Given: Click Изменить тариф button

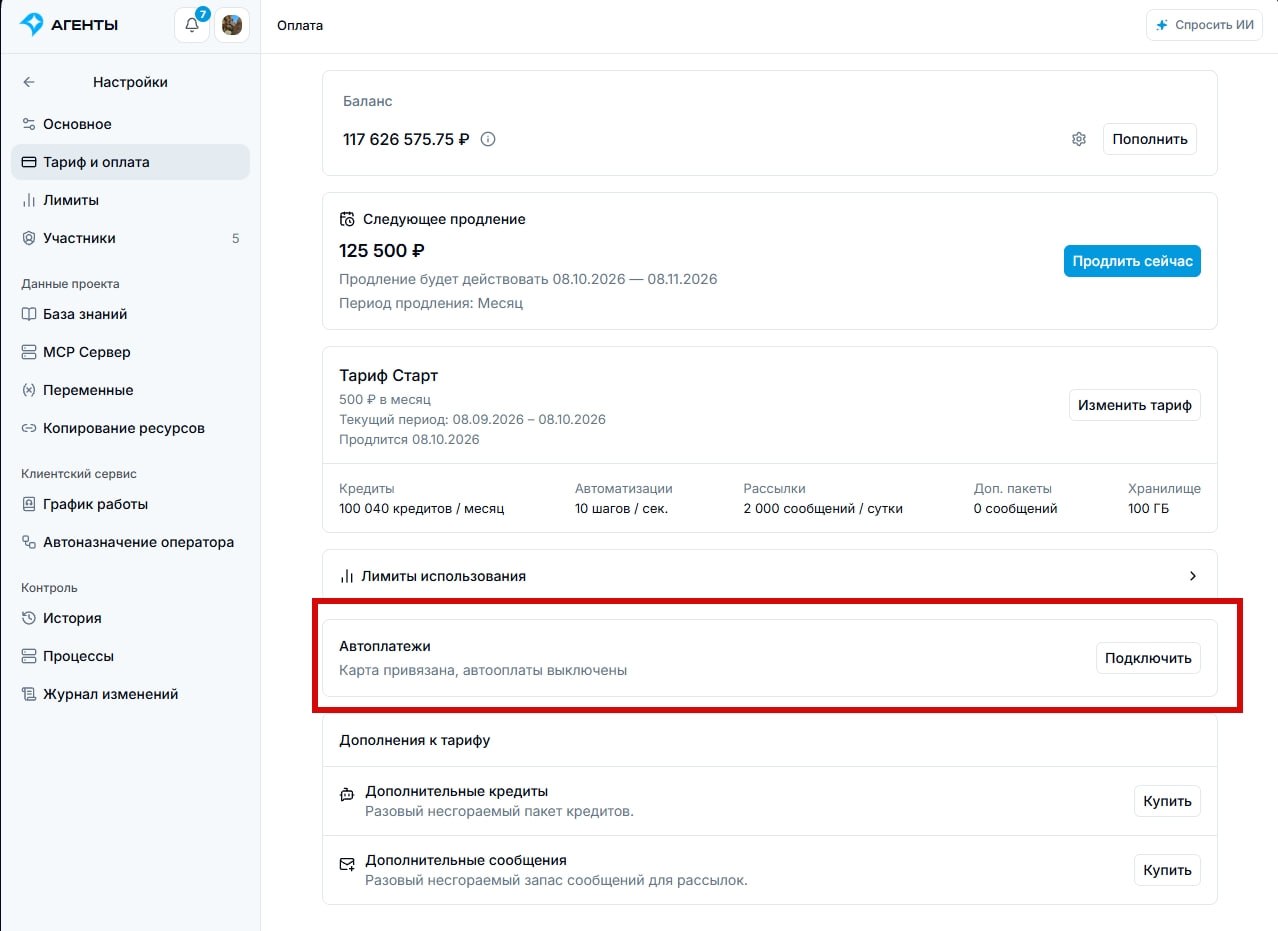Looking at the screenshot, I should click(x=1135, y=405).
